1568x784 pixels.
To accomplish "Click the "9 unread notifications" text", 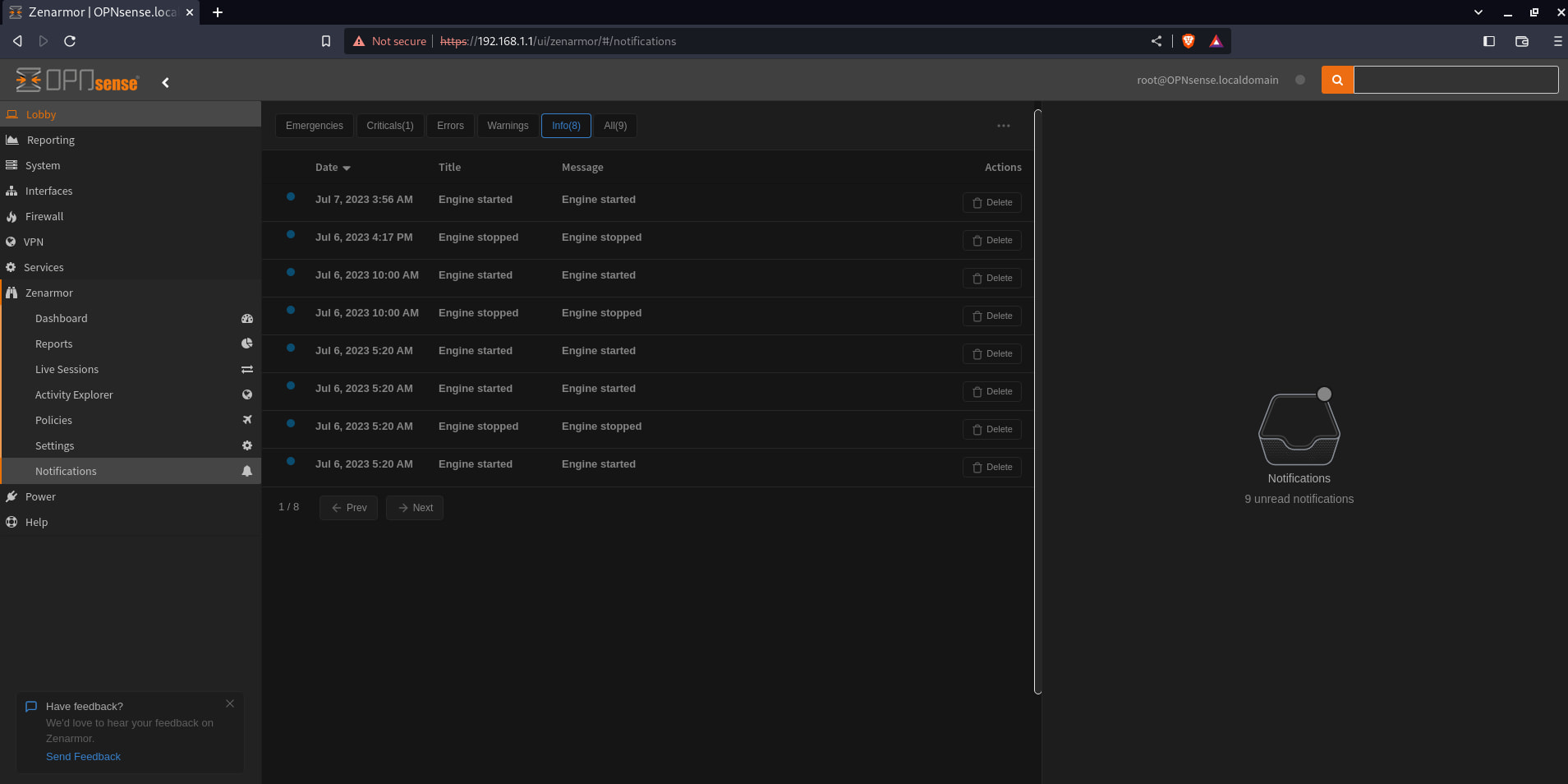I will tap(1299, 499).
